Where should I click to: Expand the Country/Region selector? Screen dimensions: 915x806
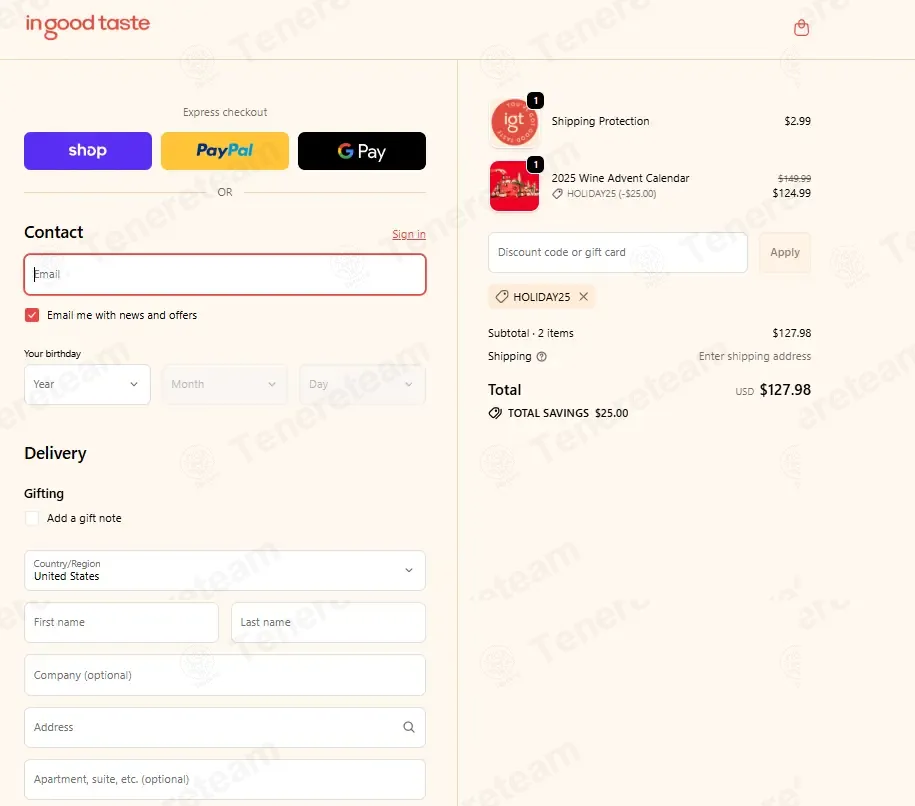click(x=225, y=570)
